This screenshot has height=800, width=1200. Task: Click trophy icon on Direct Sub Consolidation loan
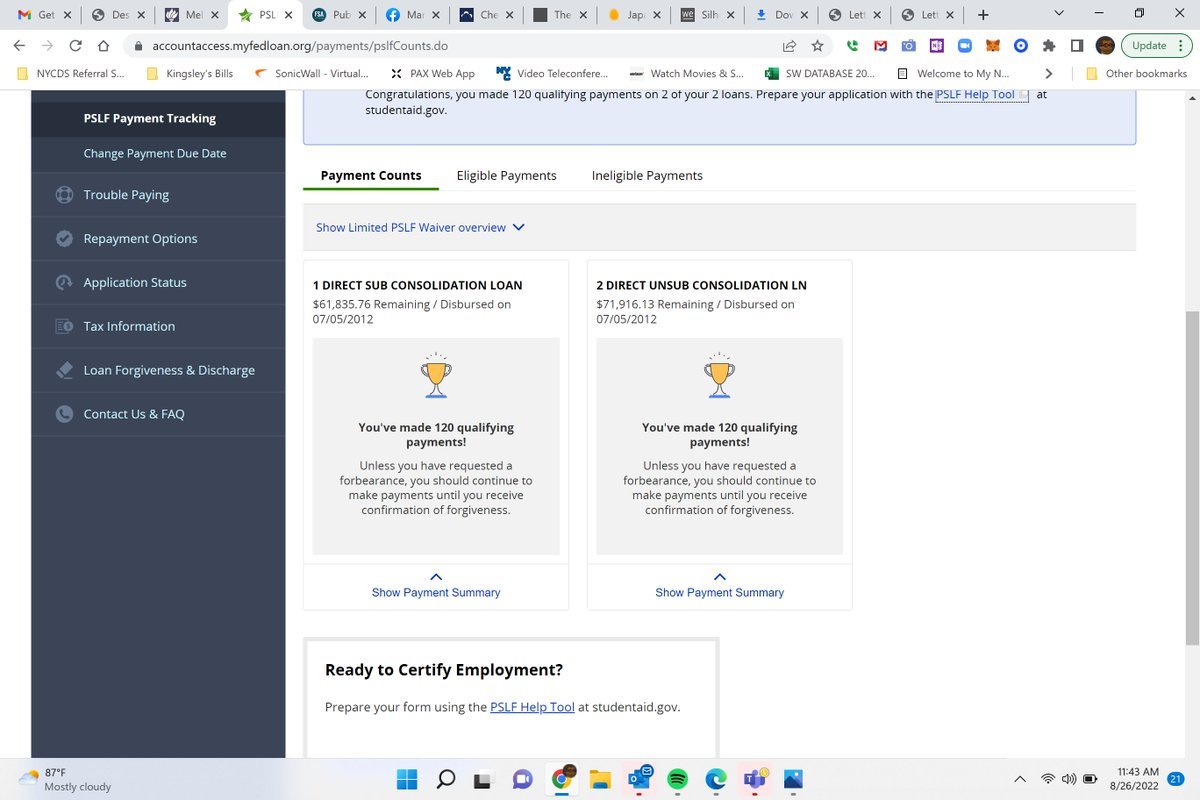(x=436, y=377)
